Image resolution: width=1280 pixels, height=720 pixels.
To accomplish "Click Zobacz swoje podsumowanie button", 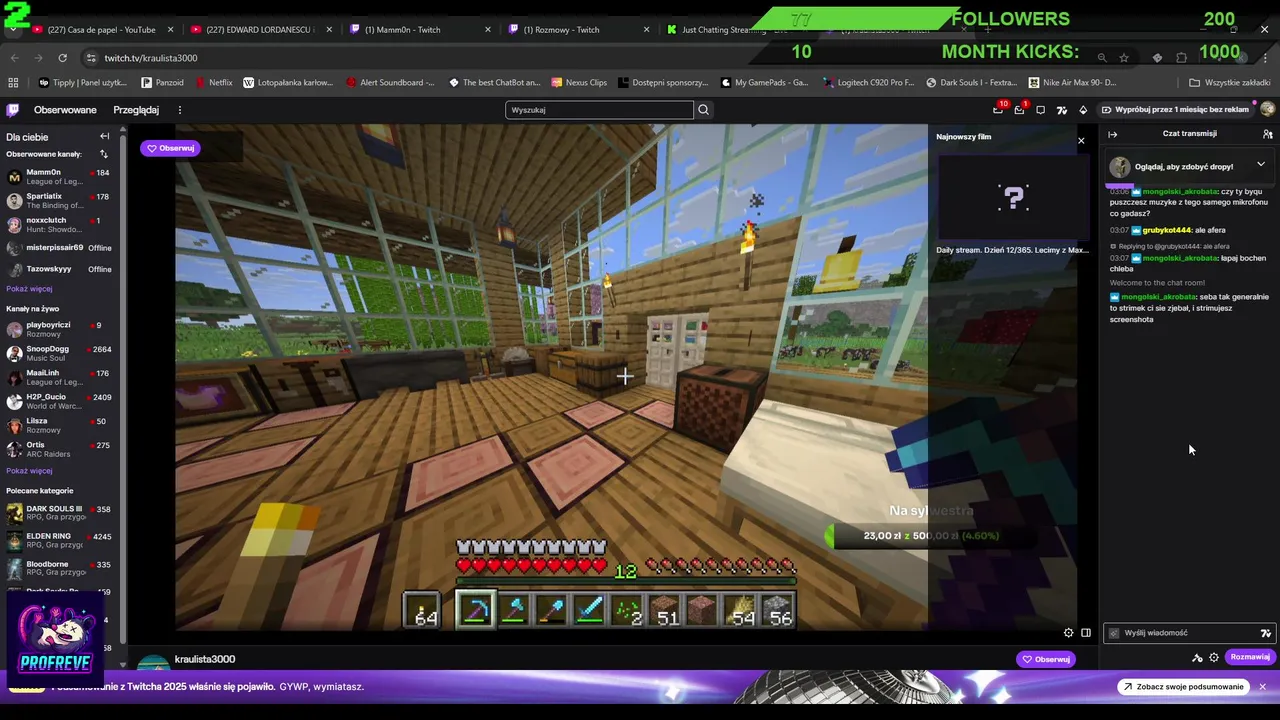I will 1185,687.
